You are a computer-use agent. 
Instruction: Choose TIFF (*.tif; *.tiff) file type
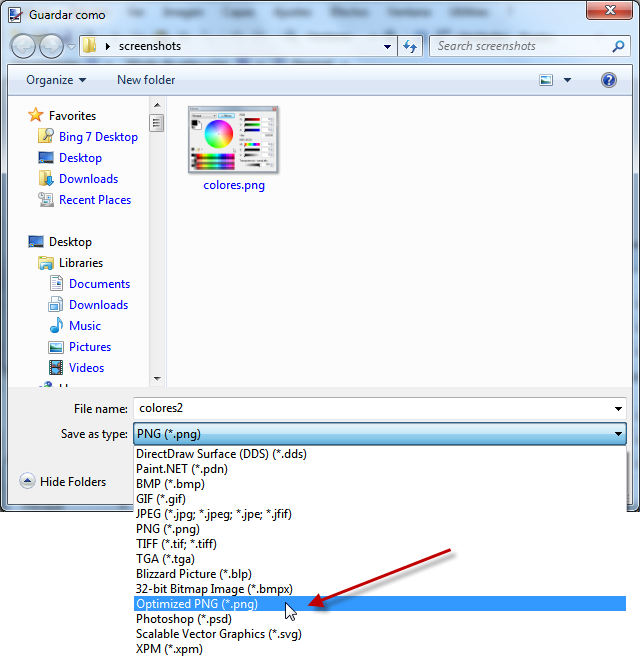click(x=380, y=544)
